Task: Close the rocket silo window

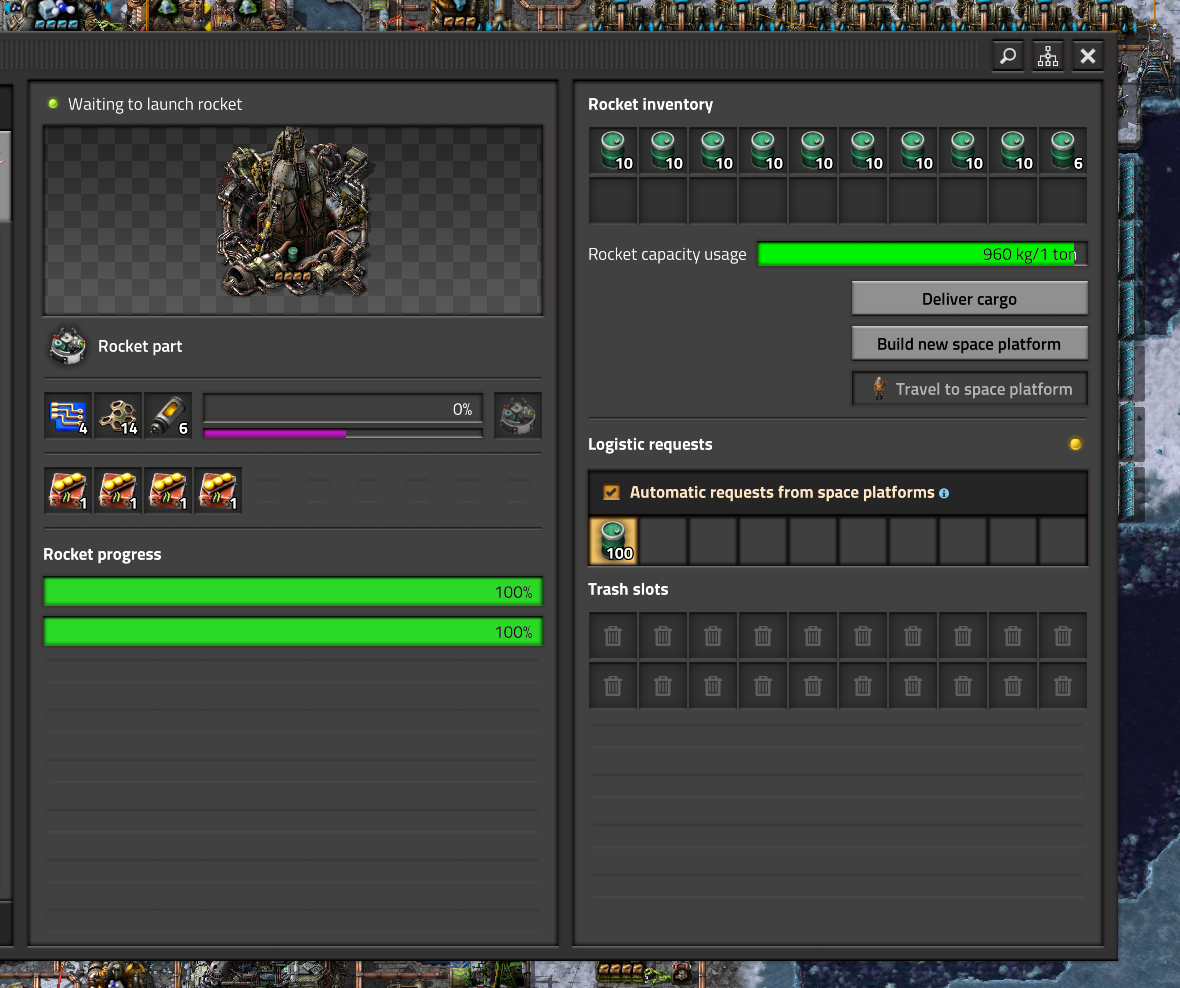Action: 1087,56
